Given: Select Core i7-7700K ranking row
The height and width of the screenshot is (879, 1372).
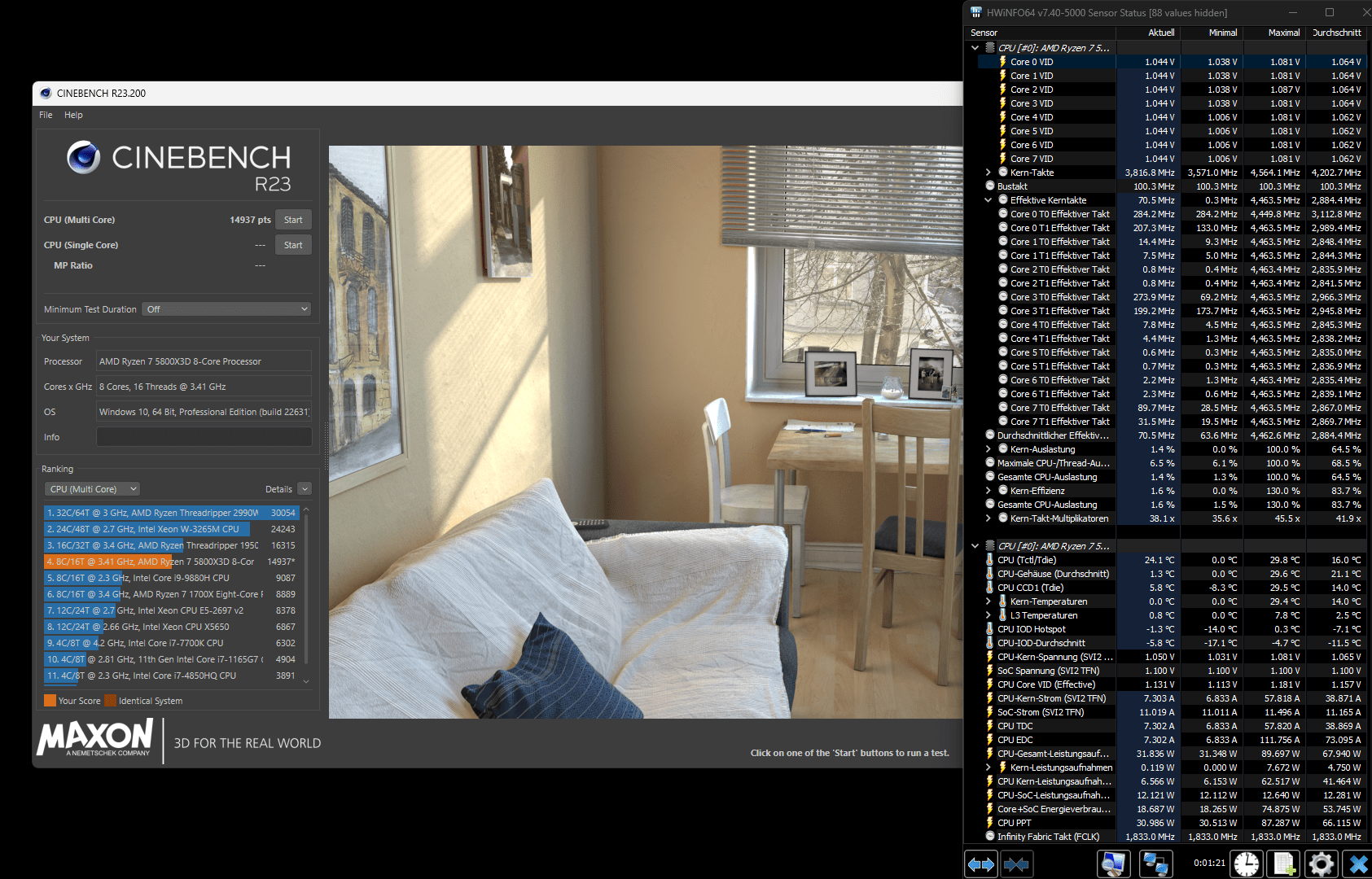Looking at the screenshot, I should 171,643.
